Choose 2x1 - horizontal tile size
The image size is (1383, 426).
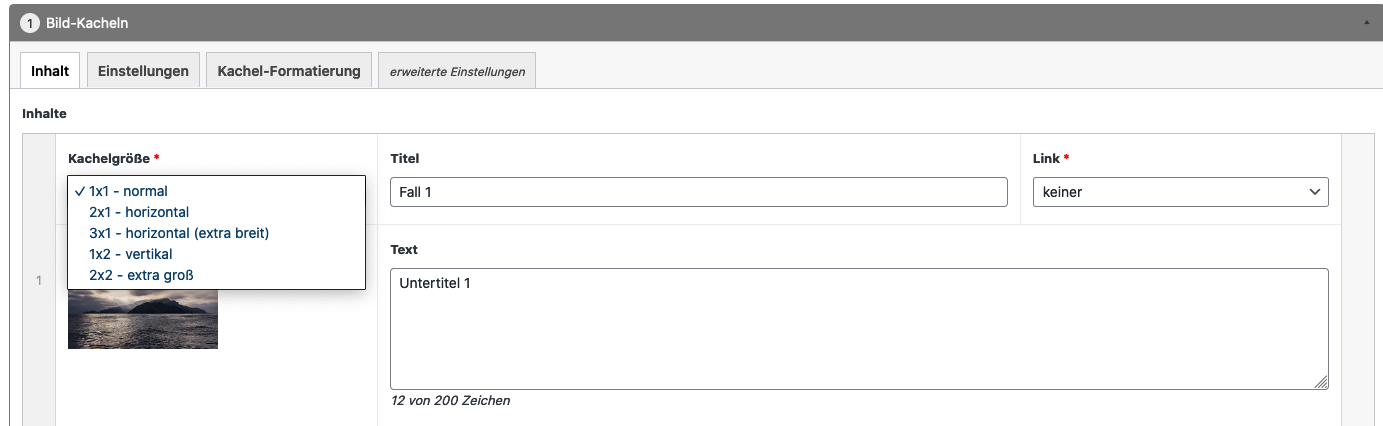pos(139,212)
